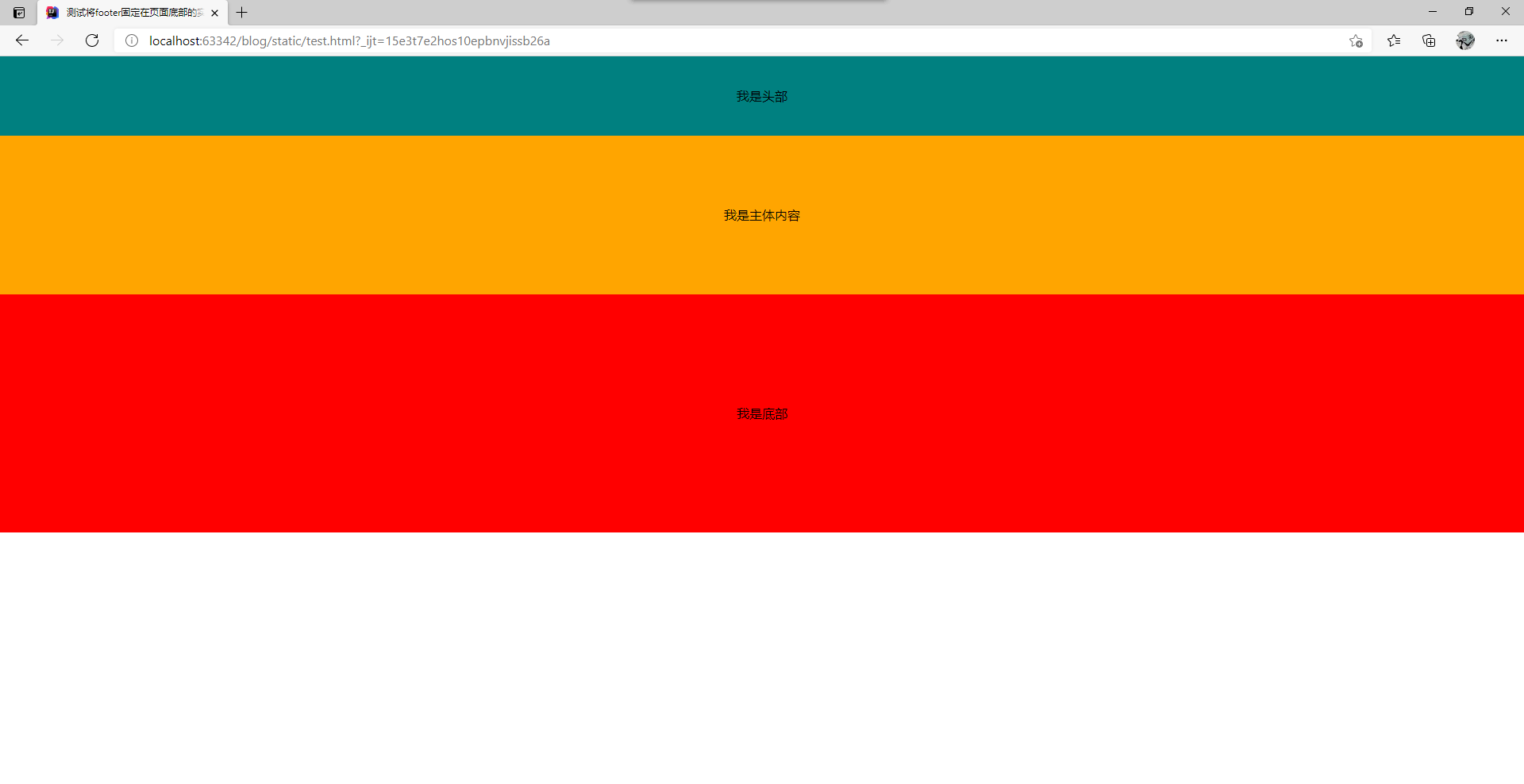
Task: Click the forward navigation arrow
Action: 57,40
